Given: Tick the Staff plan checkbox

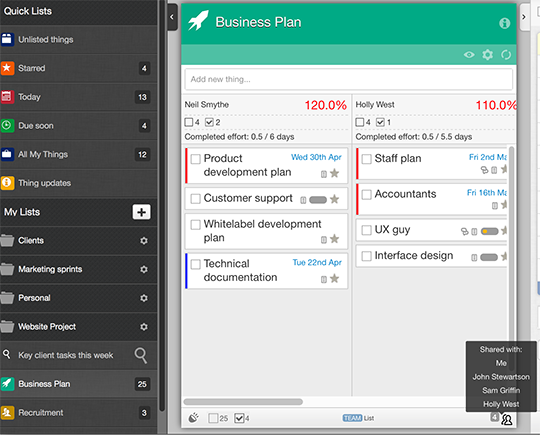Looking at the screenshot, I should pyautogui.click(x=366, y=159).
